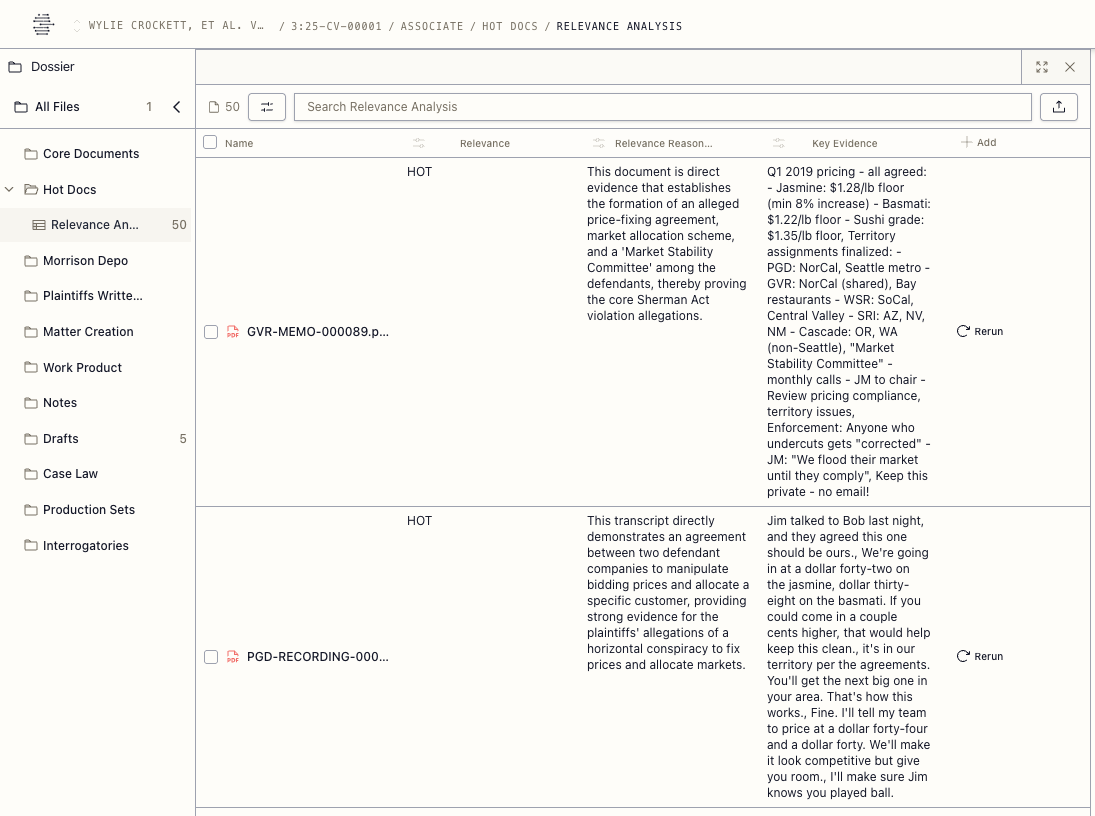Check the GVR-MEMO-000089 row checkbox
Viewport: 1095px width, 816px height.
click(211, 332)
